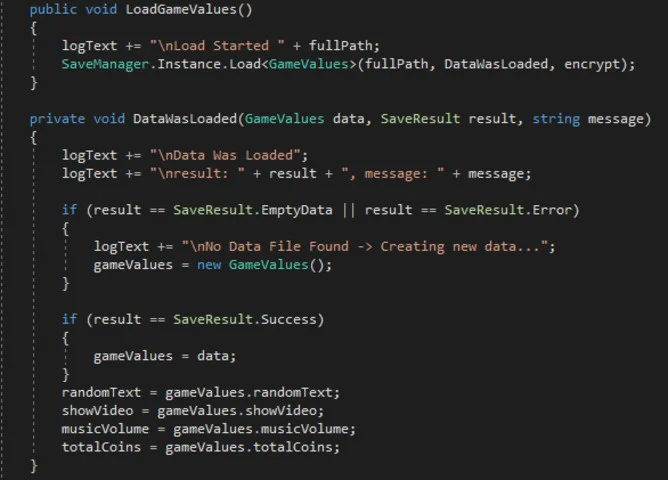Click the string ", message: "
Image resolution: width=668 pixels, height=480 pixels.
393,173
